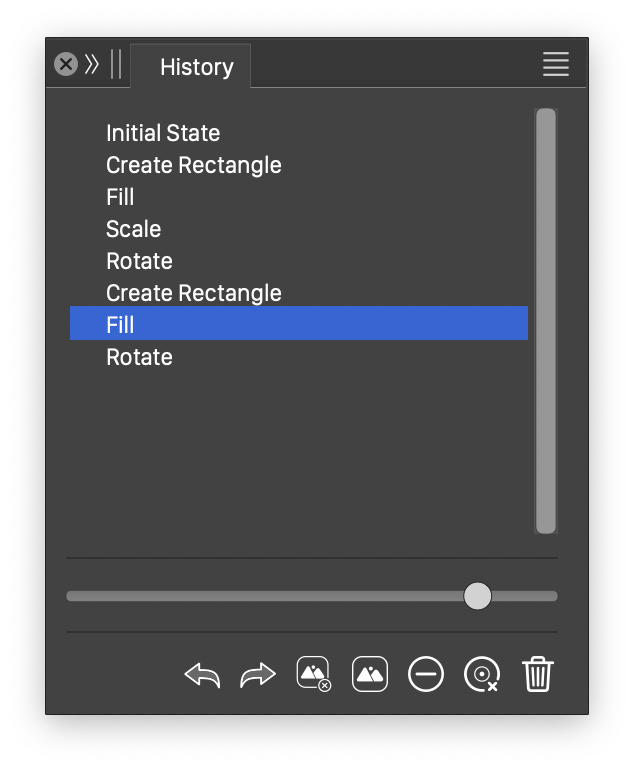Click the trash can icon
The height and width of the screenshot is (768, 634).
tap(538, 675)
